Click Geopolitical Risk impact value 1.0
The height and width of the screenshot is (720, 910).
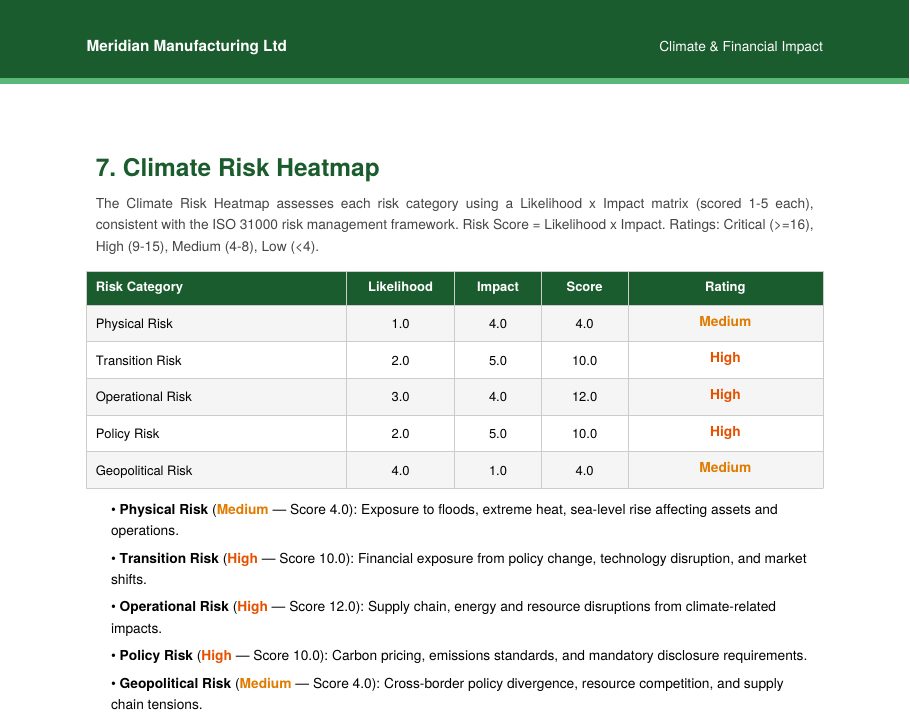(498, 471)
